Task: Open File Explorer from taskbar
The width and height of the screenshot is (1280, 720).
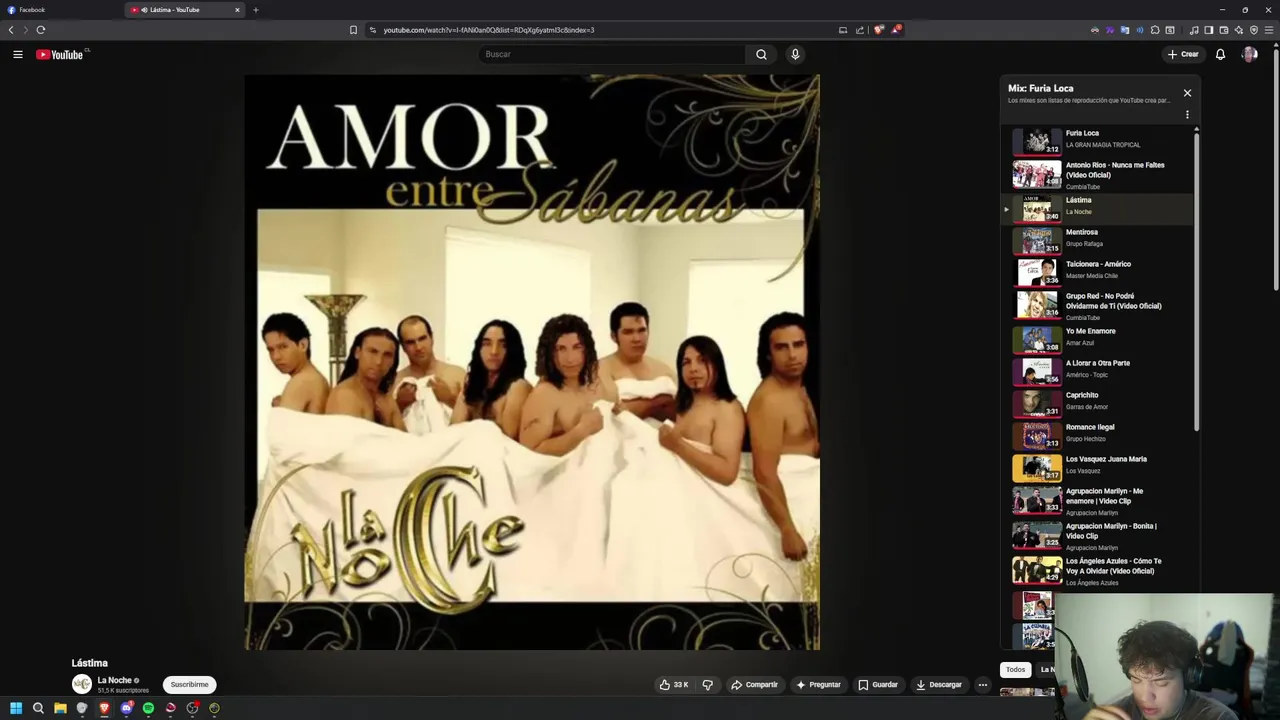Action: (60, 708)
